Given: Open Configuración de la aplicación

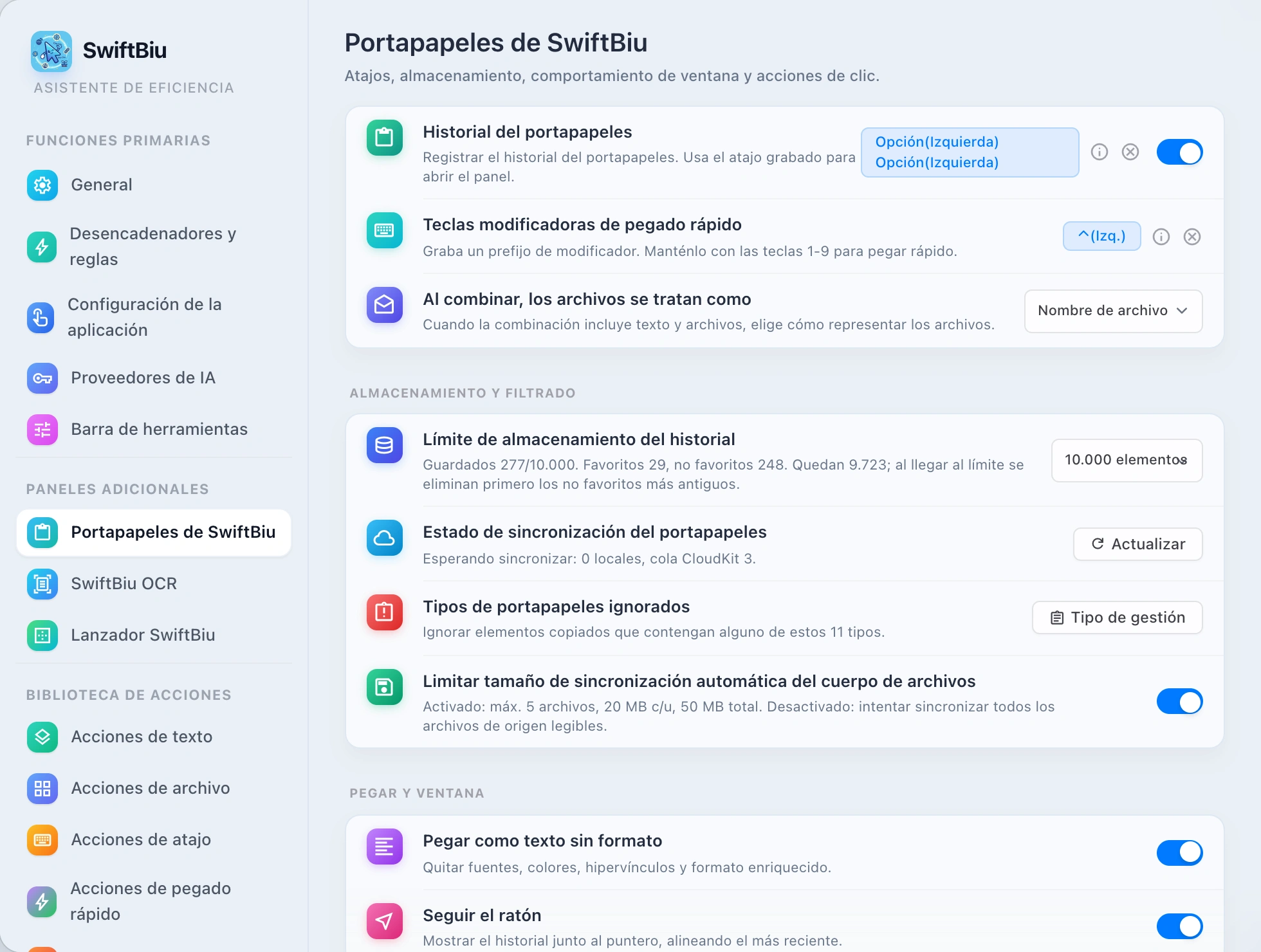Looking at the screenshot, I should click(x=153, y=318).
